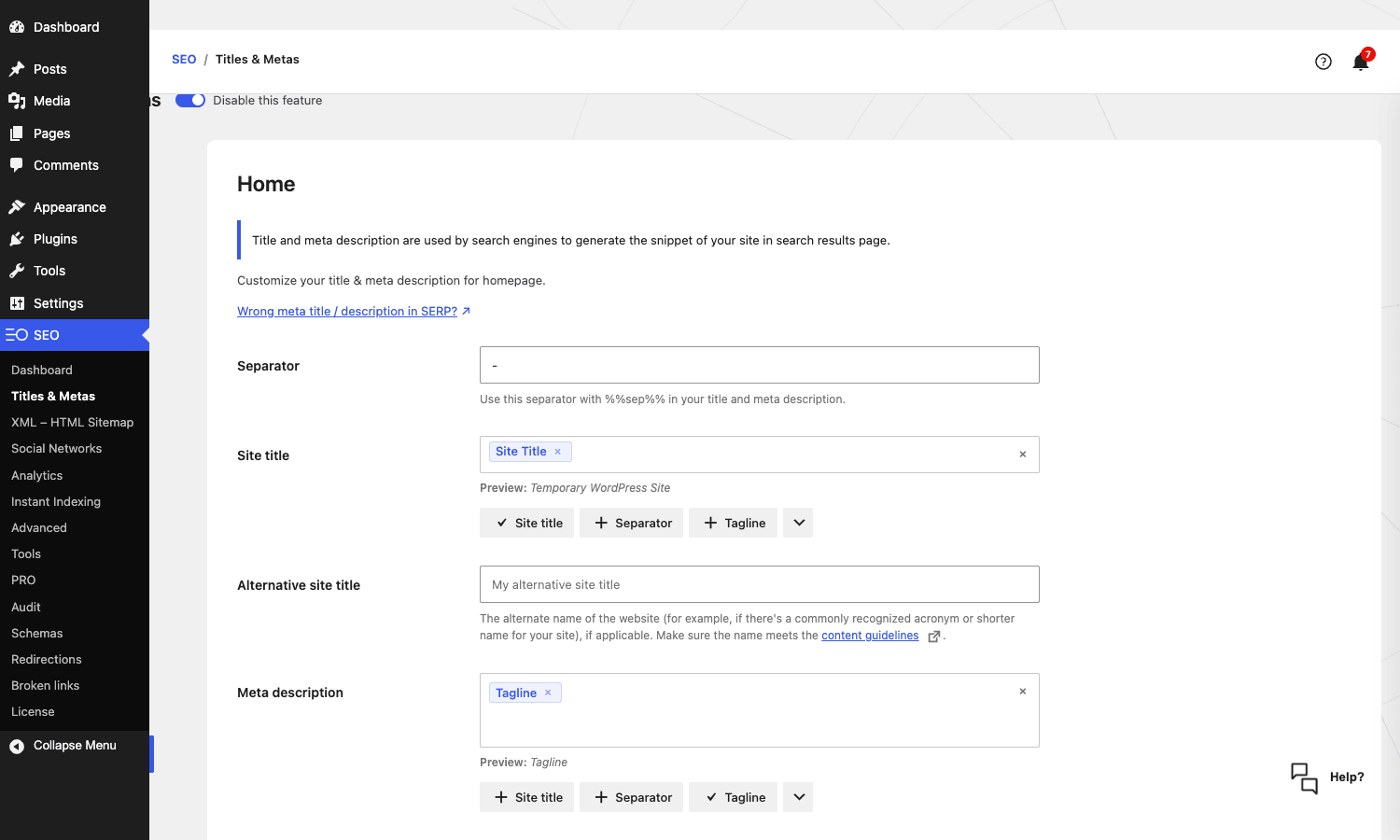
Task: Click the Tools wrench icon
Action: (17, 271)
